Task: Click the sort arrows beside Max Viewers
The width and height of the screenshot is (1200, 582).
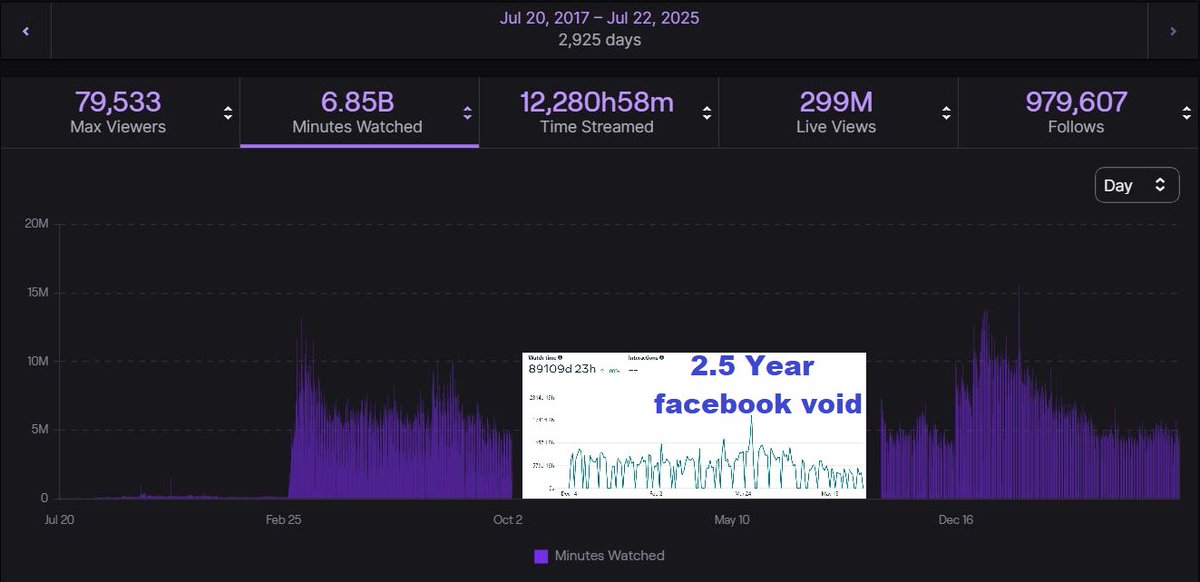Action: tap(227, 112)
